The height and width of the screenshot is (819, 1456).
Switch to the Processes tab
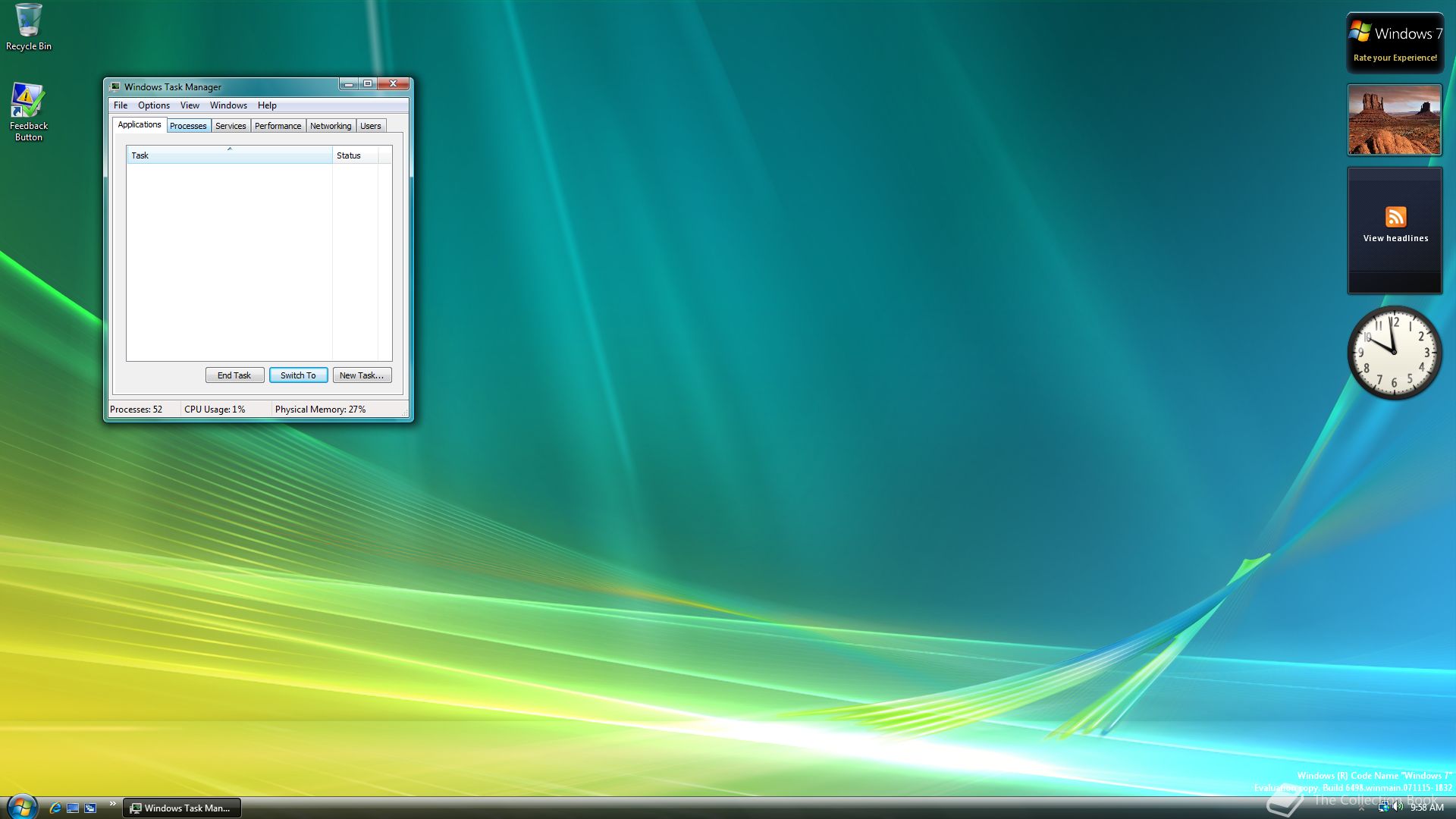(x=188, y=126)
